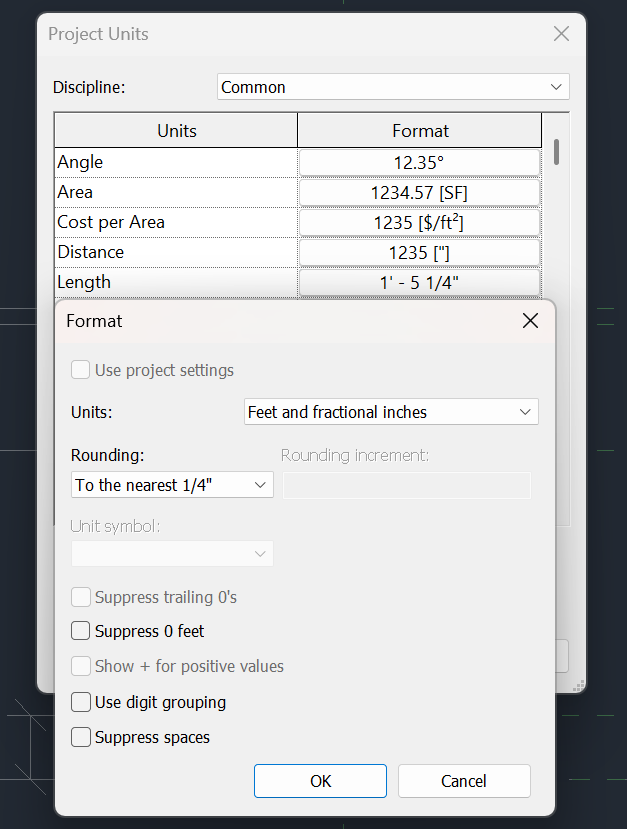The width and height of the screenshot is (627, 829).
Task: Cancel the Format dialog
Action: [464, 781]
